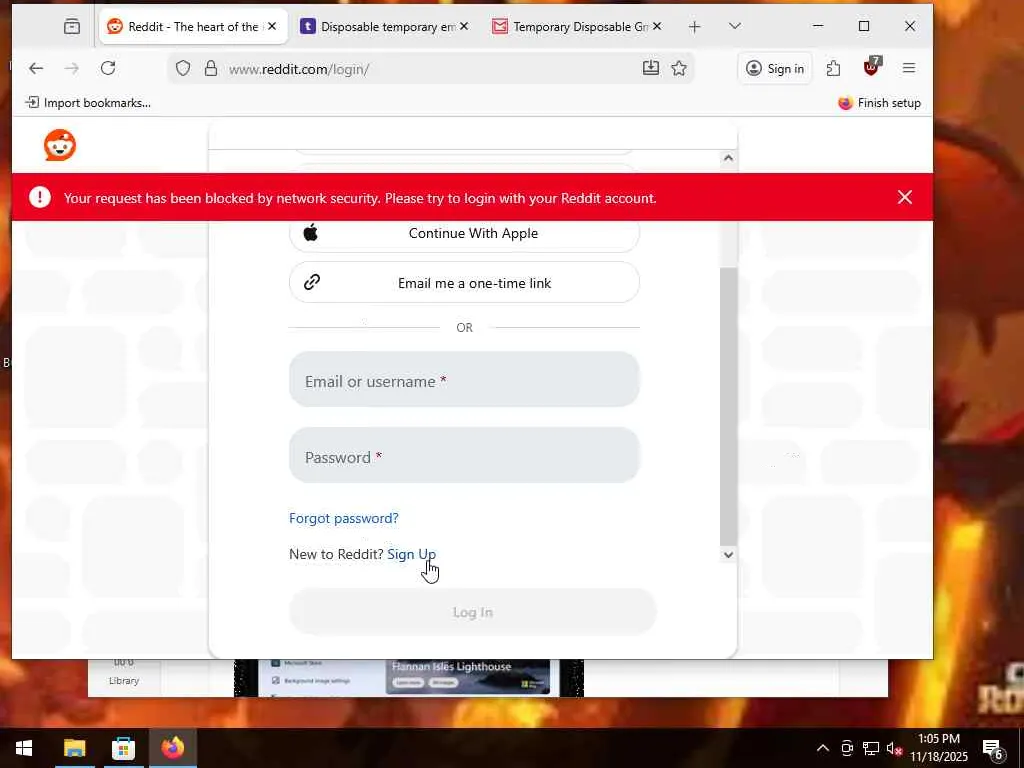Expand the list all tabs chevron
The height and width of the screenshot is (768, 1024).
pos(735,26)
